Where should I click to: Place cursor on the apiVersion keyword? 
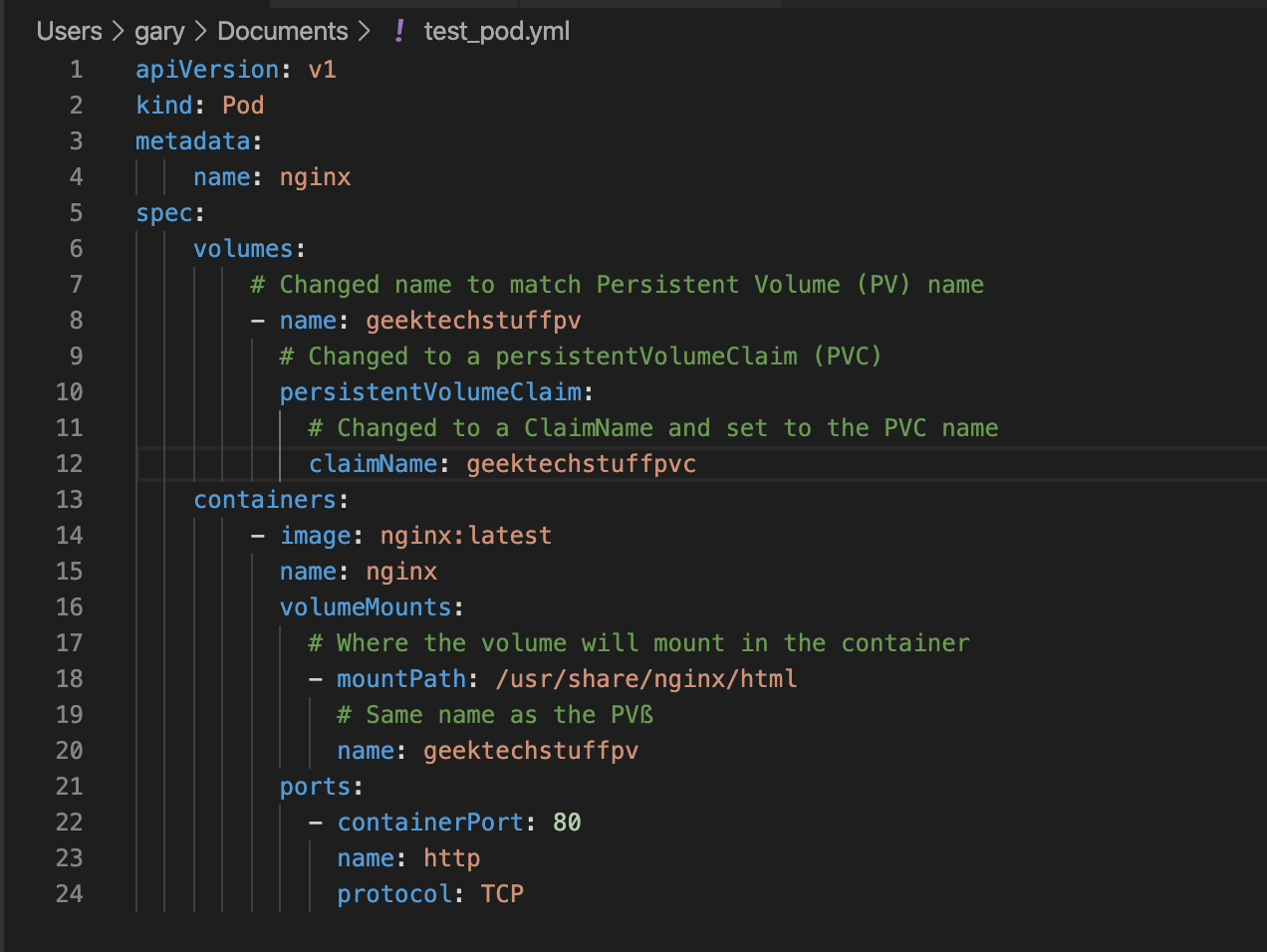click(x=207, y=69)
